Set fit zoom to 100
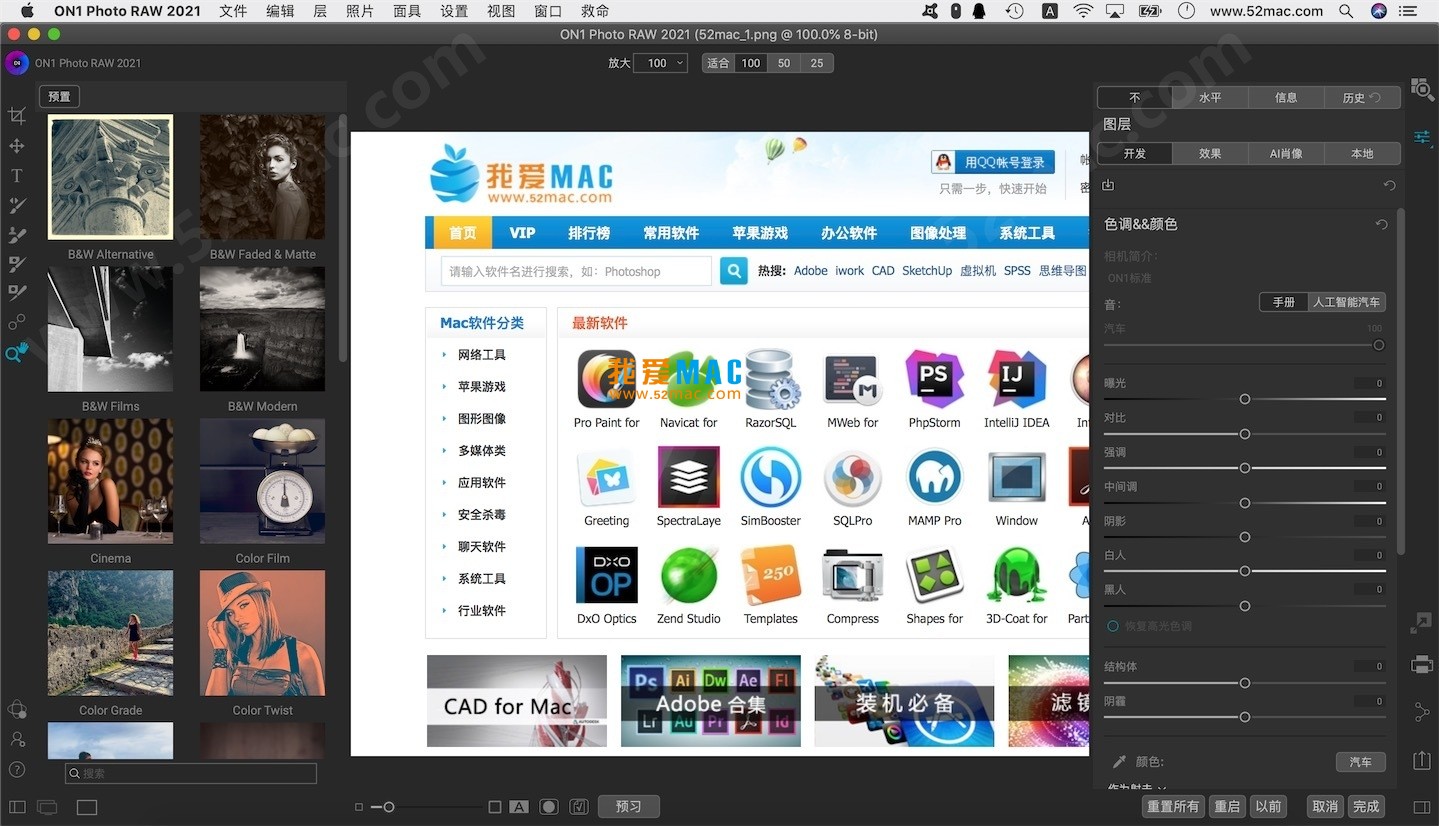The height and width of the screenshot is (826, 1439). coord(751,63)
